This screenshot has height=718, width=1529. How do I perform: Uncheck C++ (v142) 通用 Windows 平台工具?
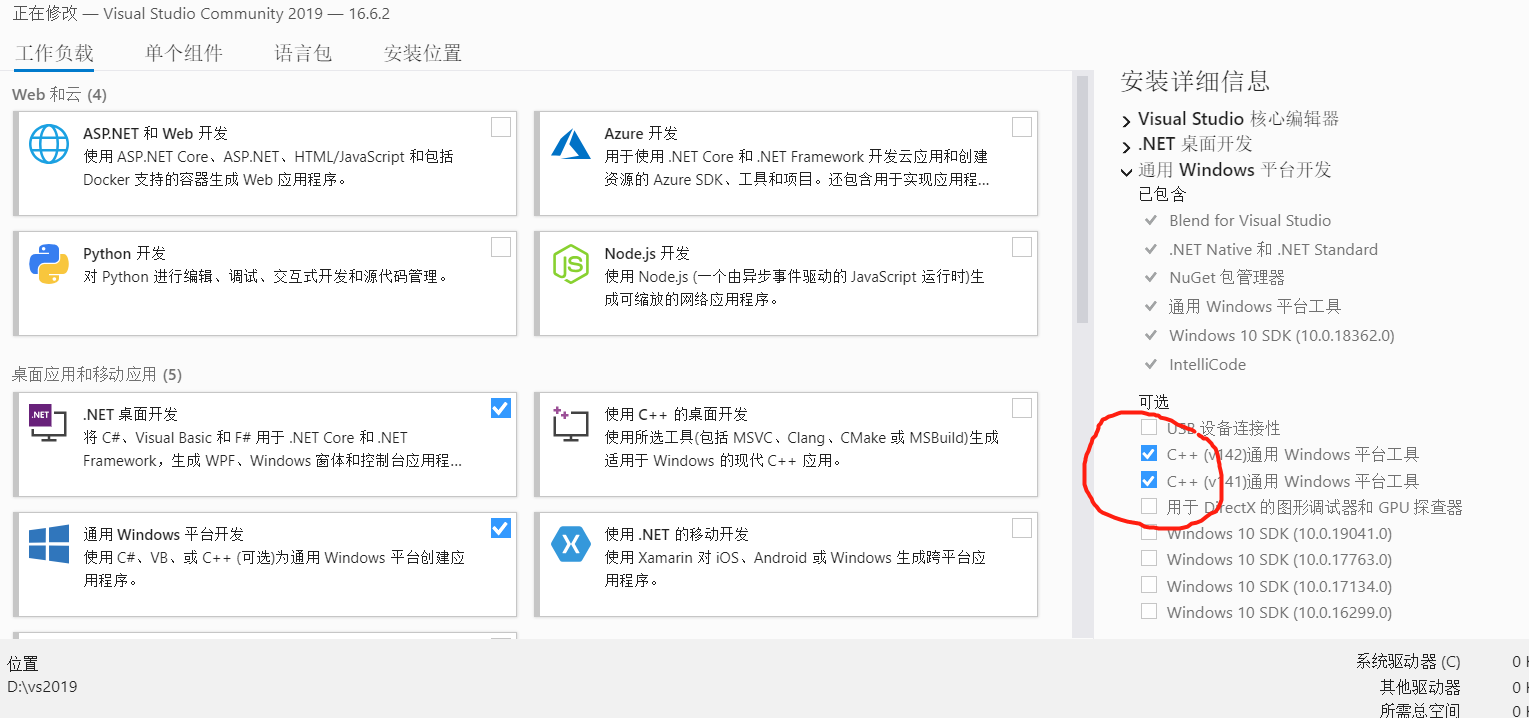pos(1149,454)
